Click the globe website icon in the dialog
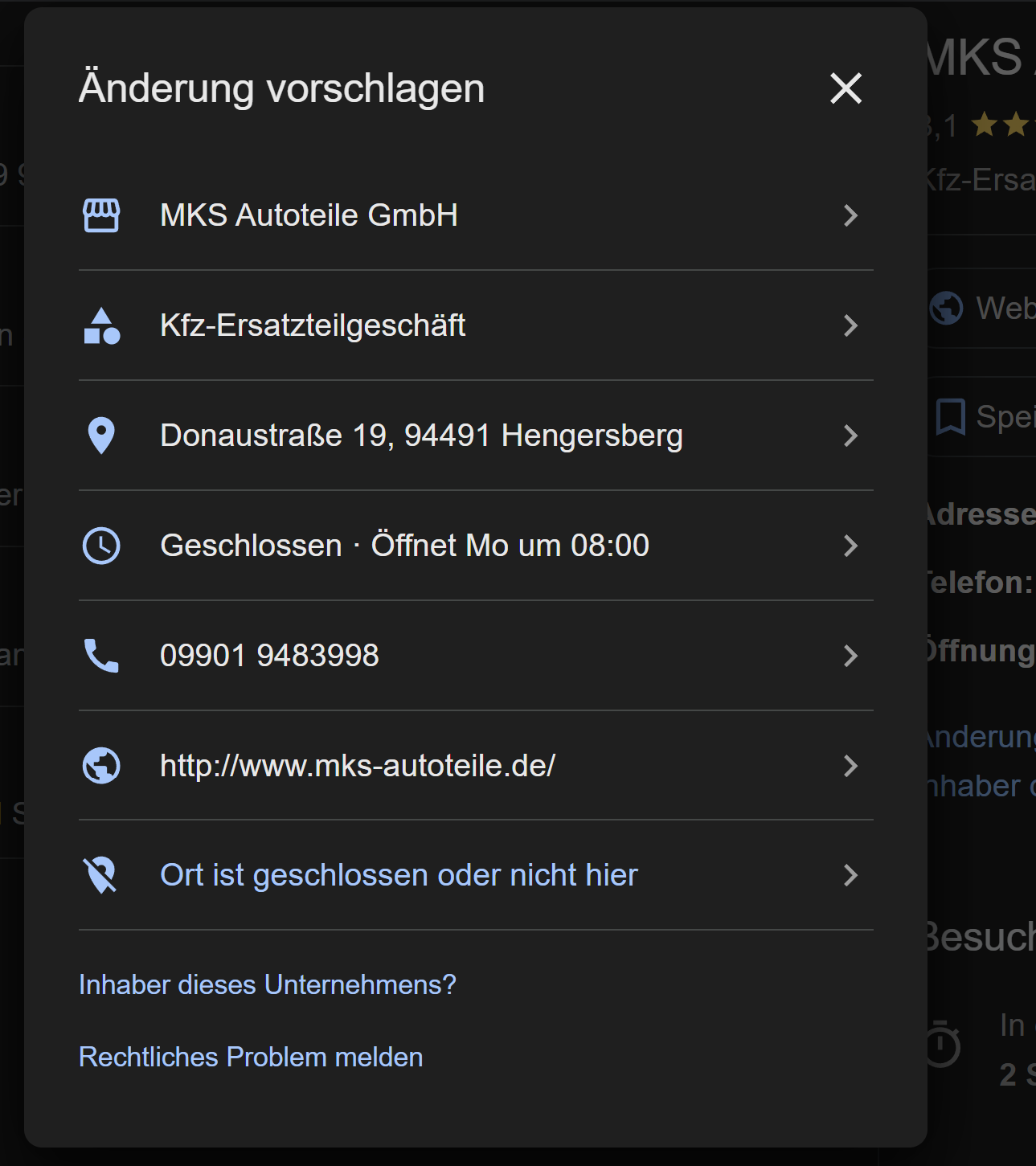Viewport: 1036px width, 1166px height. point(101,766)
